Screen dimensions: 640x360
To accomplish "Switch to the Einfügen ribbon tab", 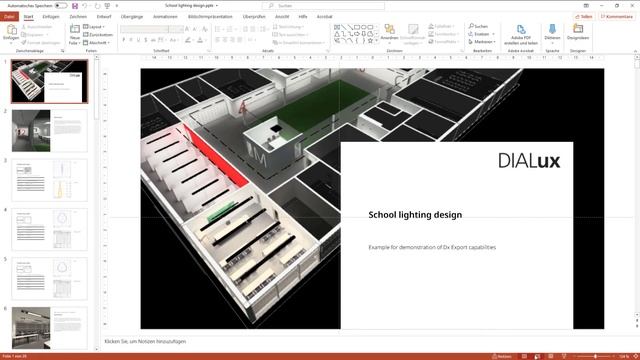I will pyautogui.click(x=51, y=17).
